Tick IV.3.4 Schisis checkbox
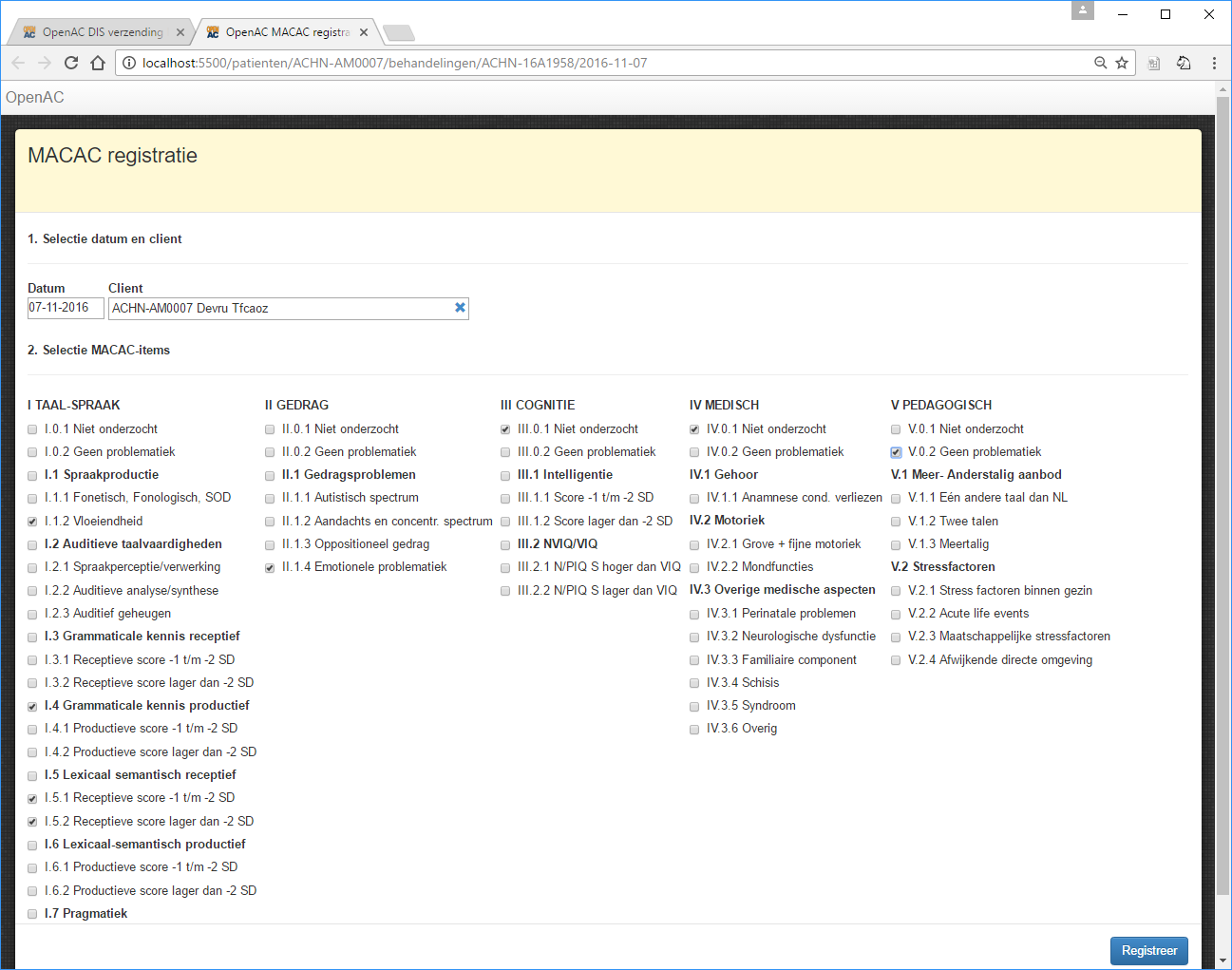1232x970 pixels. (x=694, y=684)
